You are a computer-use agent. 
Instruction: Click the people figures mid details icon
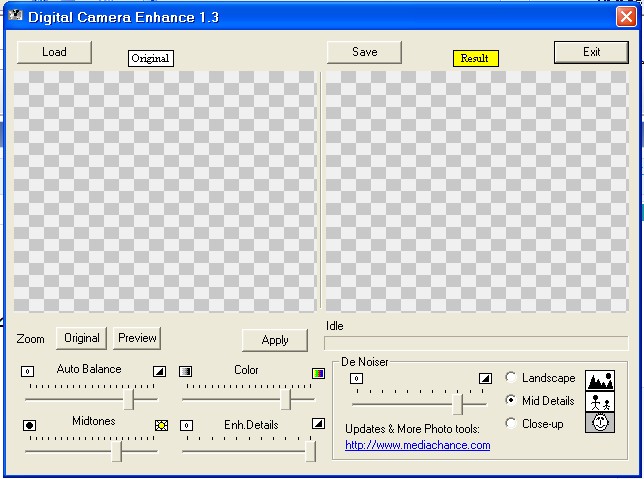tap(600, 402)
